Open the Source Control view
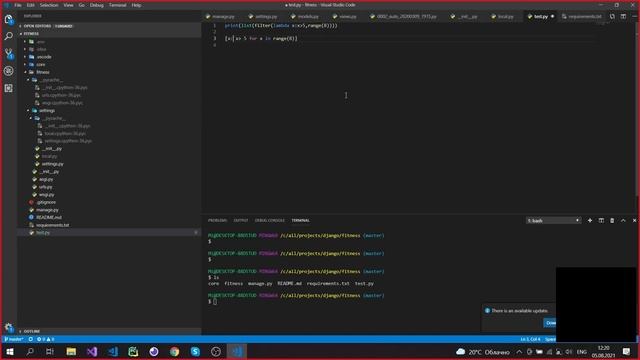This screenshot has height=360, width=640. [x=9, y=53]
